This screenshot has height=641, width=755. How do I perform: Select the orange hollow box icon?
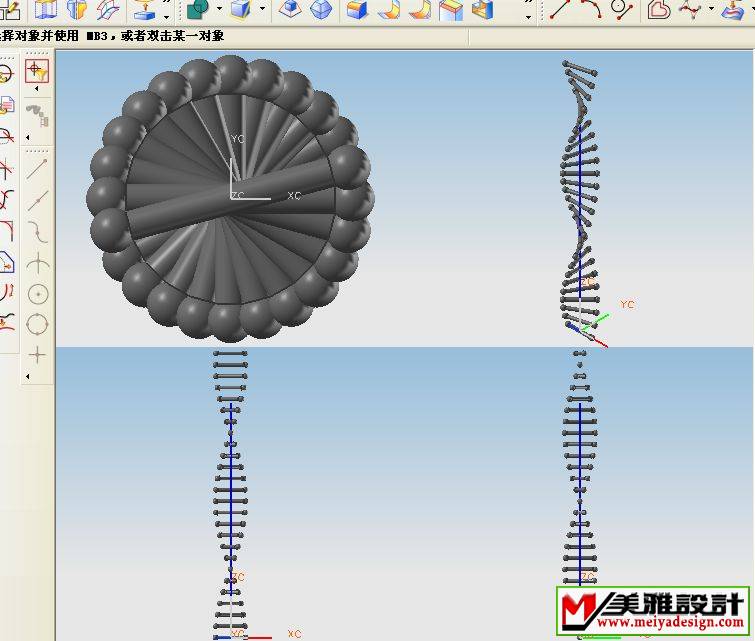483,9
